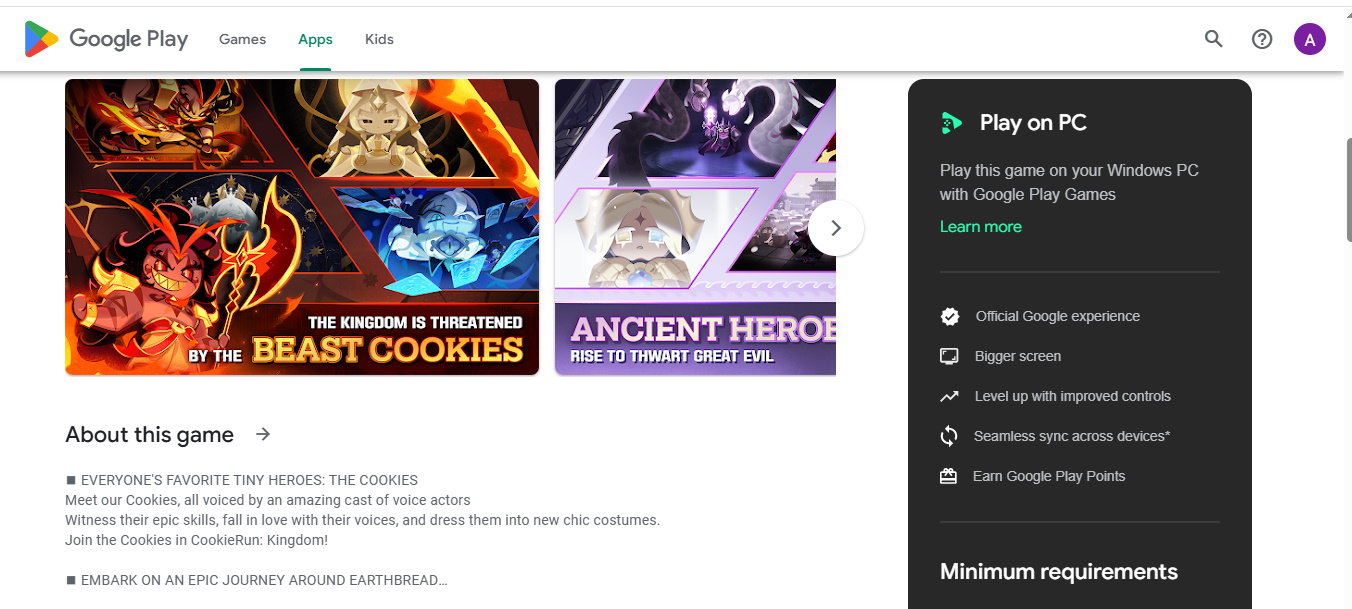Screen dimensions: 1352x609
Task: Click the Bigger screen monitor icon
Action: (x=949, y=356)
